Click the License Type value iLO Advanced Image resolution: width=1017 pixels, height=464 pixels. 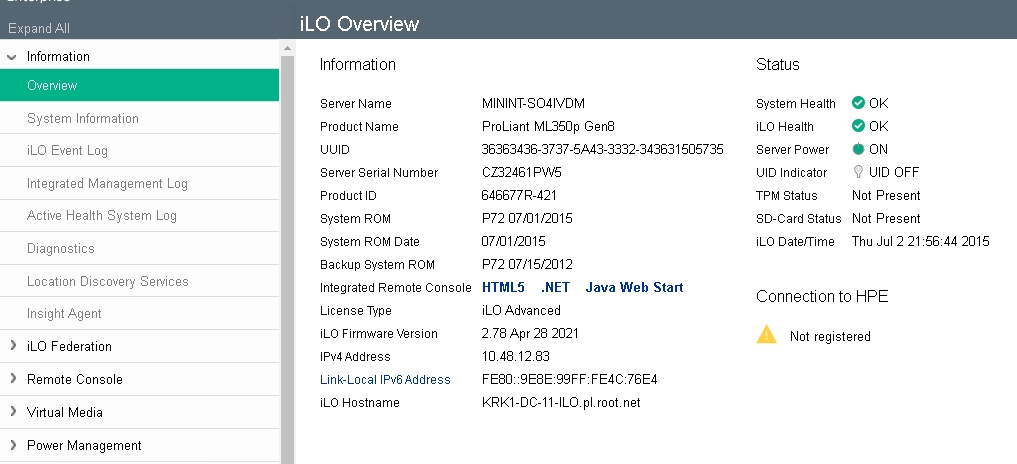(x=521, y=310)
